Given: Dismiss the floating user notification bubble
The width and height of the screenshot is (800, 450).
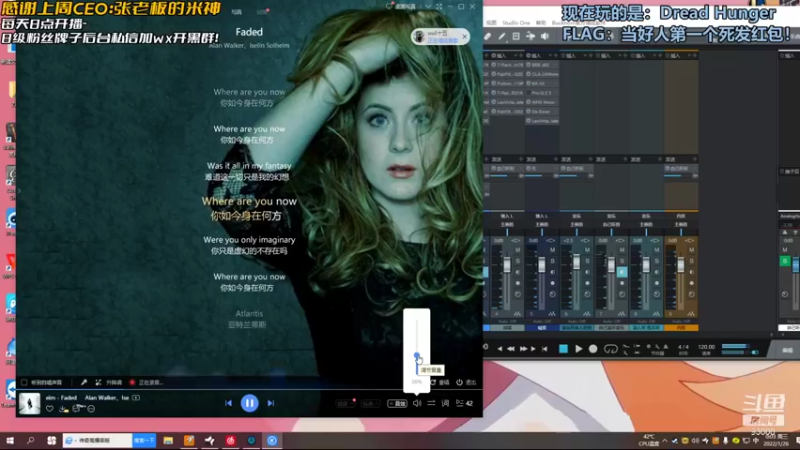Looking at the screenshot, I should tap(464, 36).
